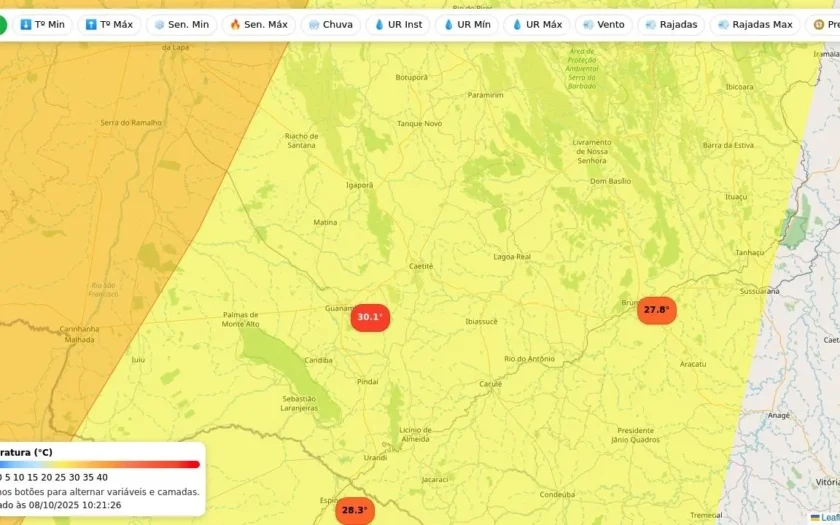This screenshot has width=840, height=525.
Task: Open the Leaflet attribution link
Action: pos(827,517)
